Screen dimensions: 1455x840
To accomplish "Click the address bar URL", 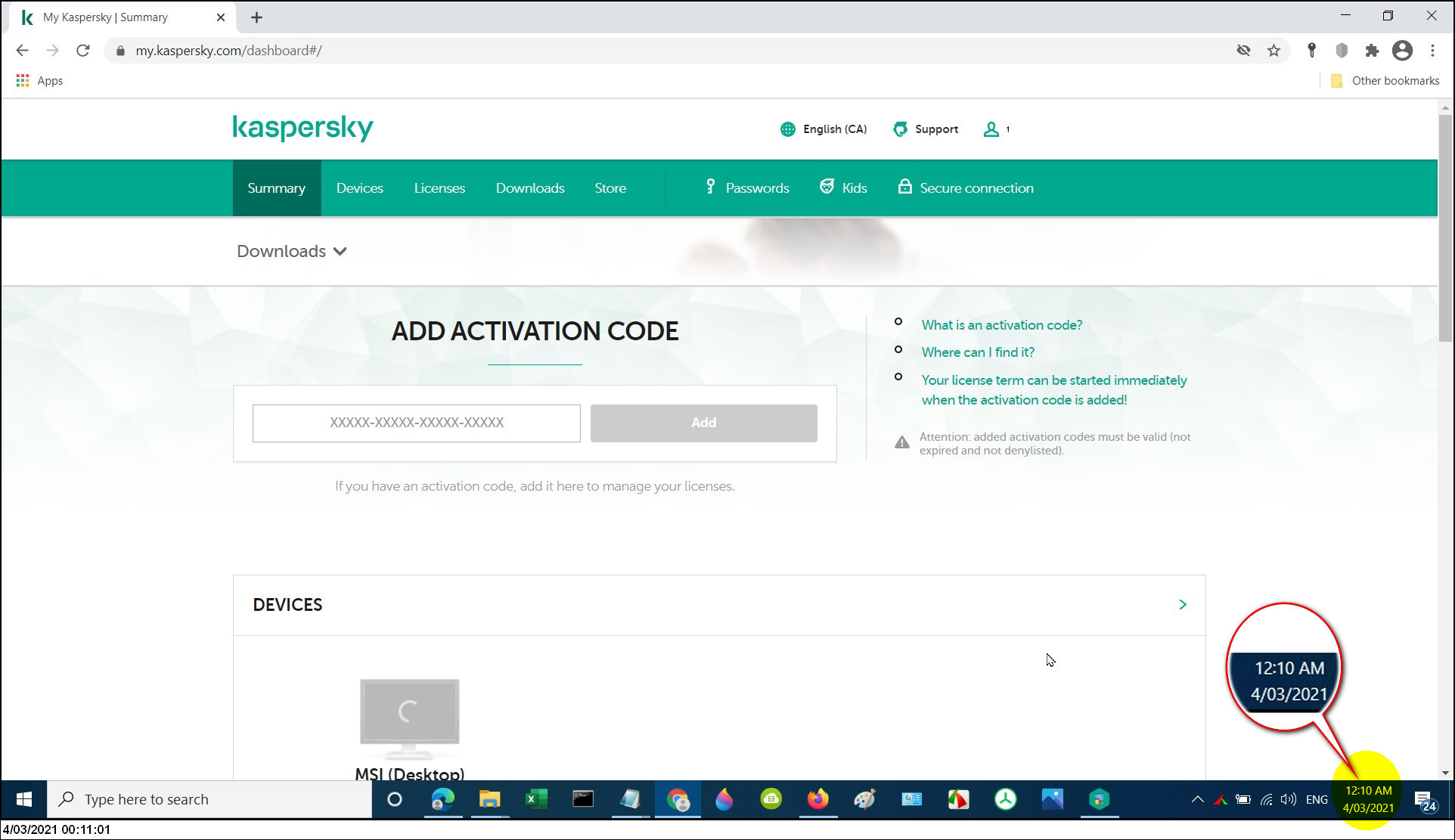I will [x=228, y=51].
